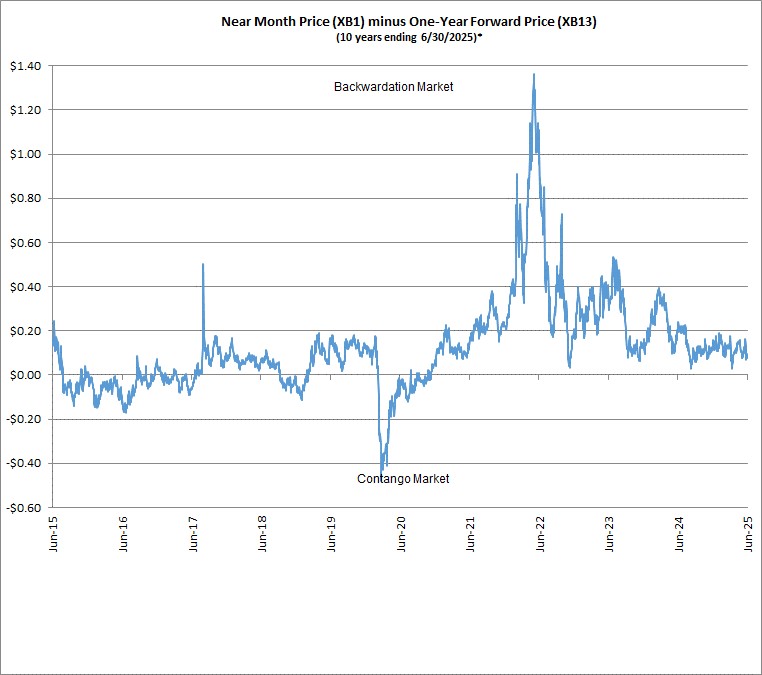Screen dimensions: 762x675
Task: Click the 2020 trough of the line near -$0.44
Action: click(381, 471)
